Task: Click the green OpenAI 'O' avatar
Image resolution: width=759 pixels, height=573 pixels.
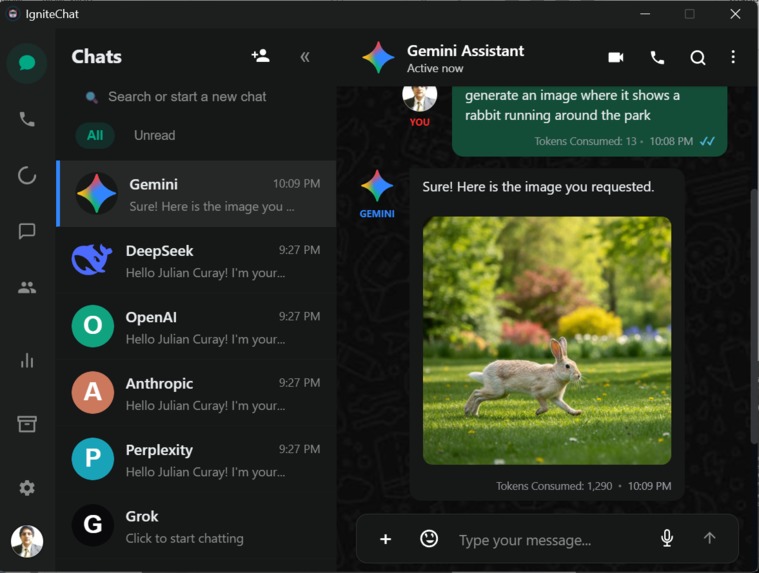Action: click(92, 326)
